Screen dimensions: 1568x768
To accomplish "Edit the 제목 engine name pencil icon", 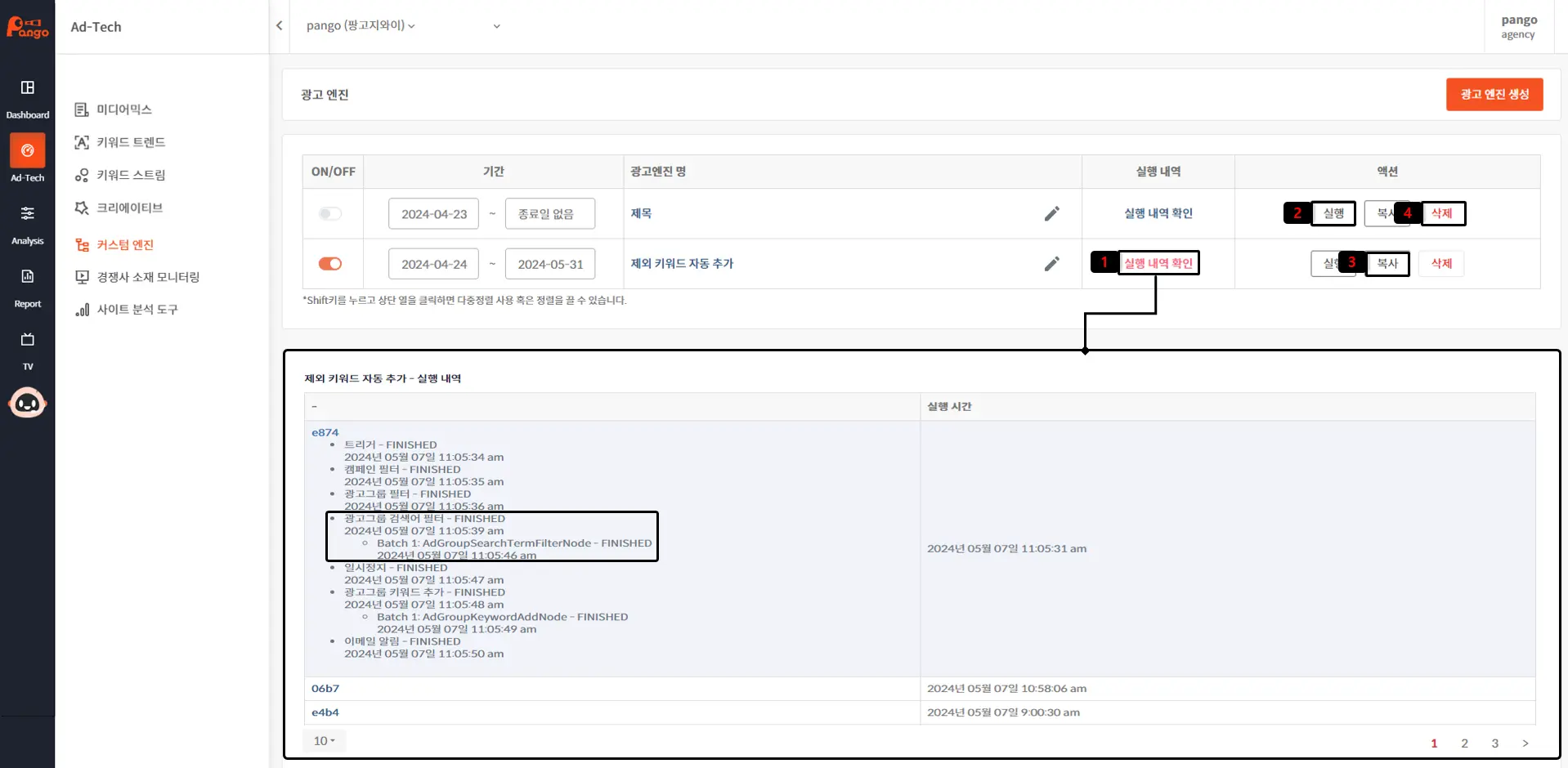I will tap(1051, 214).
